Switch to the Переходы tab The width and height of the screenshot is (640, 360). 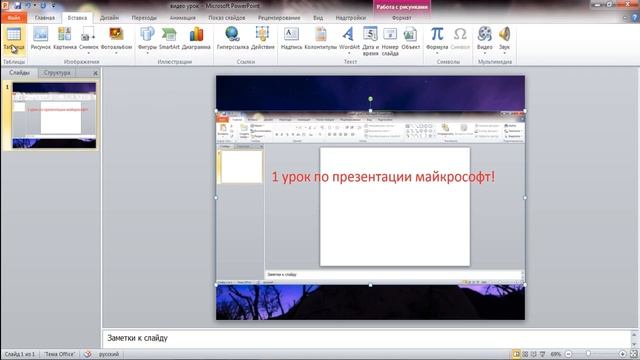144,18
